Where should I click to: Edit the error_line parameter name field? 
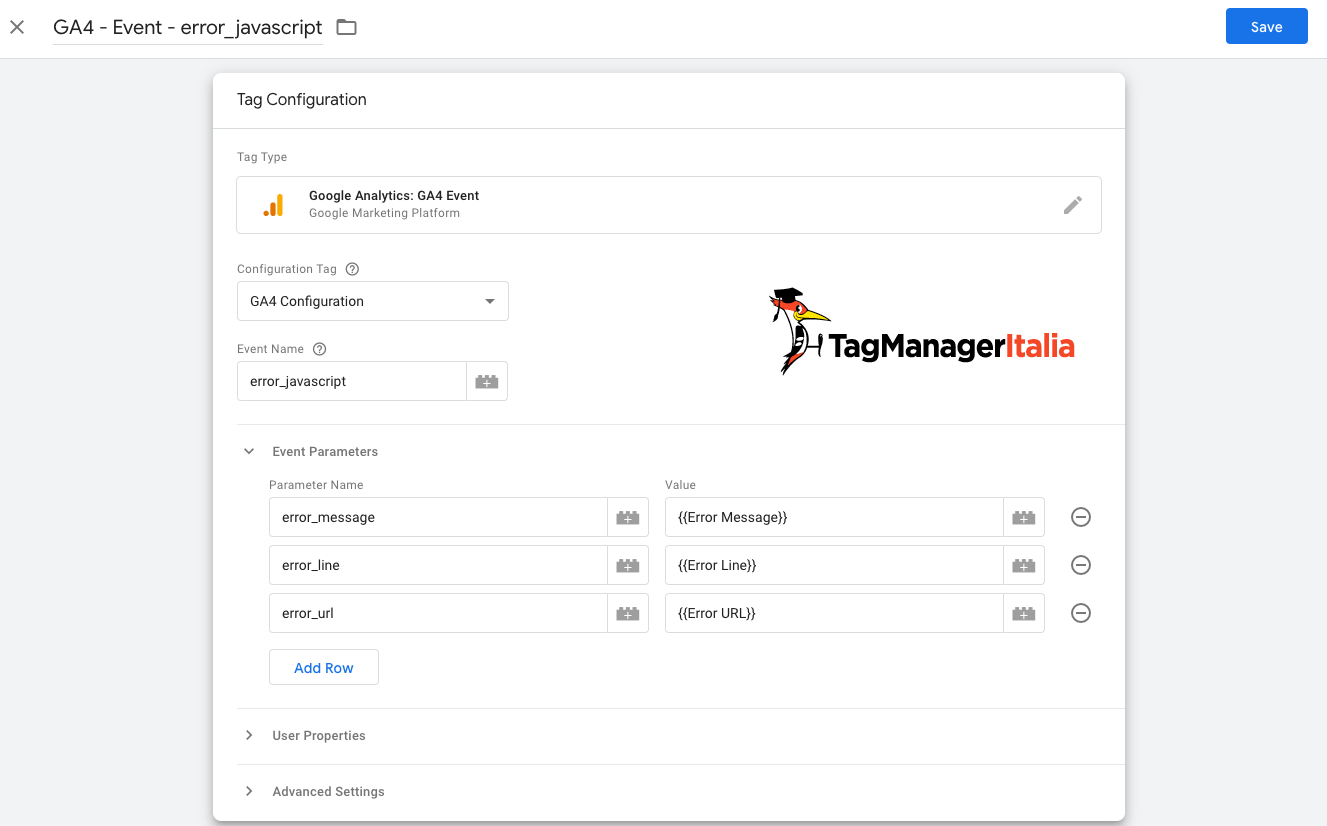pos(438,565)
